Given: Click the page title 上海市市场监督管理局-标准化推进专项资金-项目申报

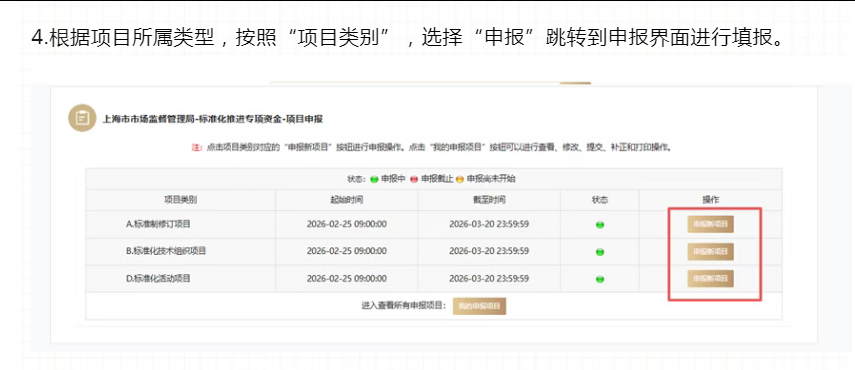Looking at the screenshot, I should (x=213, y=119).
